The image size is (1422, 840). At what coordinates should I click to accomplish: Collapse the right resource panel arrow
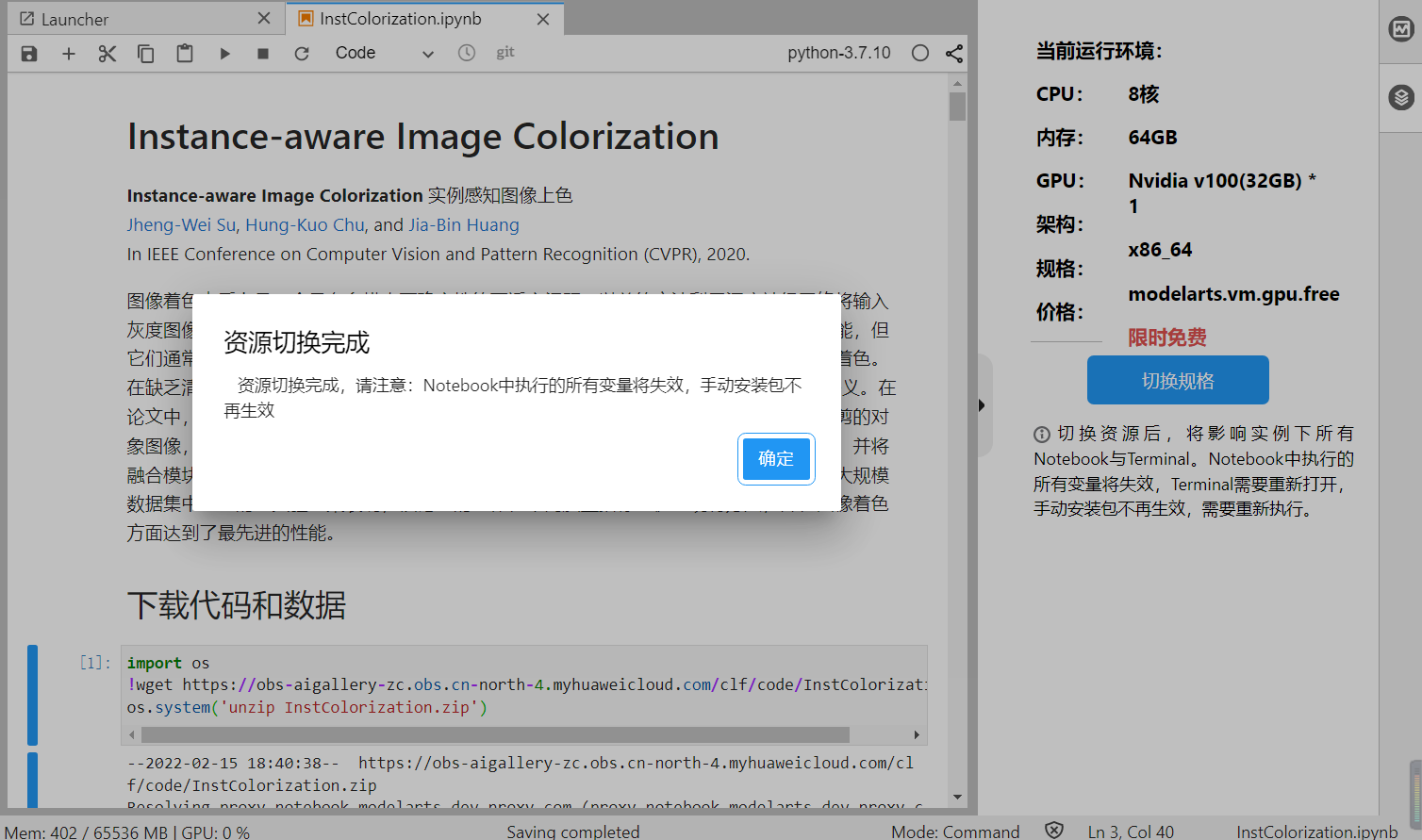pyautogui.click(x=982, y=405)
